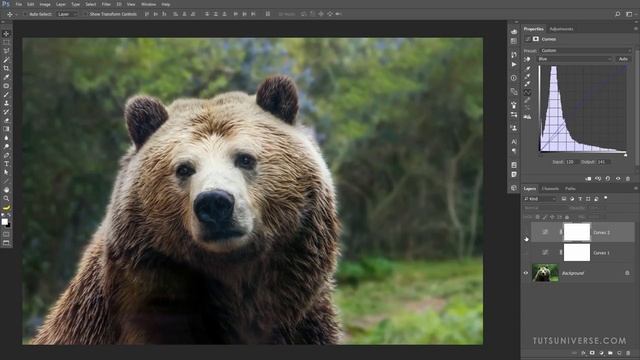Viewport: 640px width, 360px height.
Task: Click reset to adjustment defaults icon
Action: tap(608, 179)
